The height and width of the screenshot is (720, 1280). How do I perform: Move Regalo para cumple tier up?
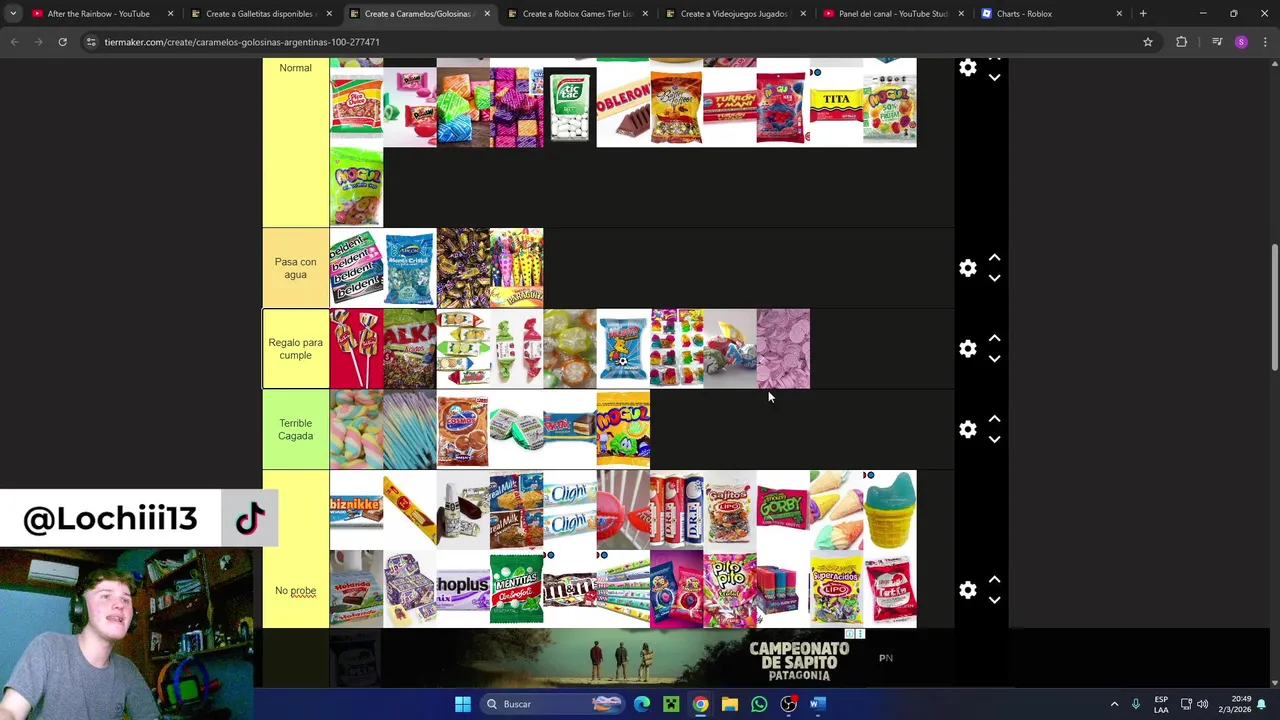coord(994,338)
